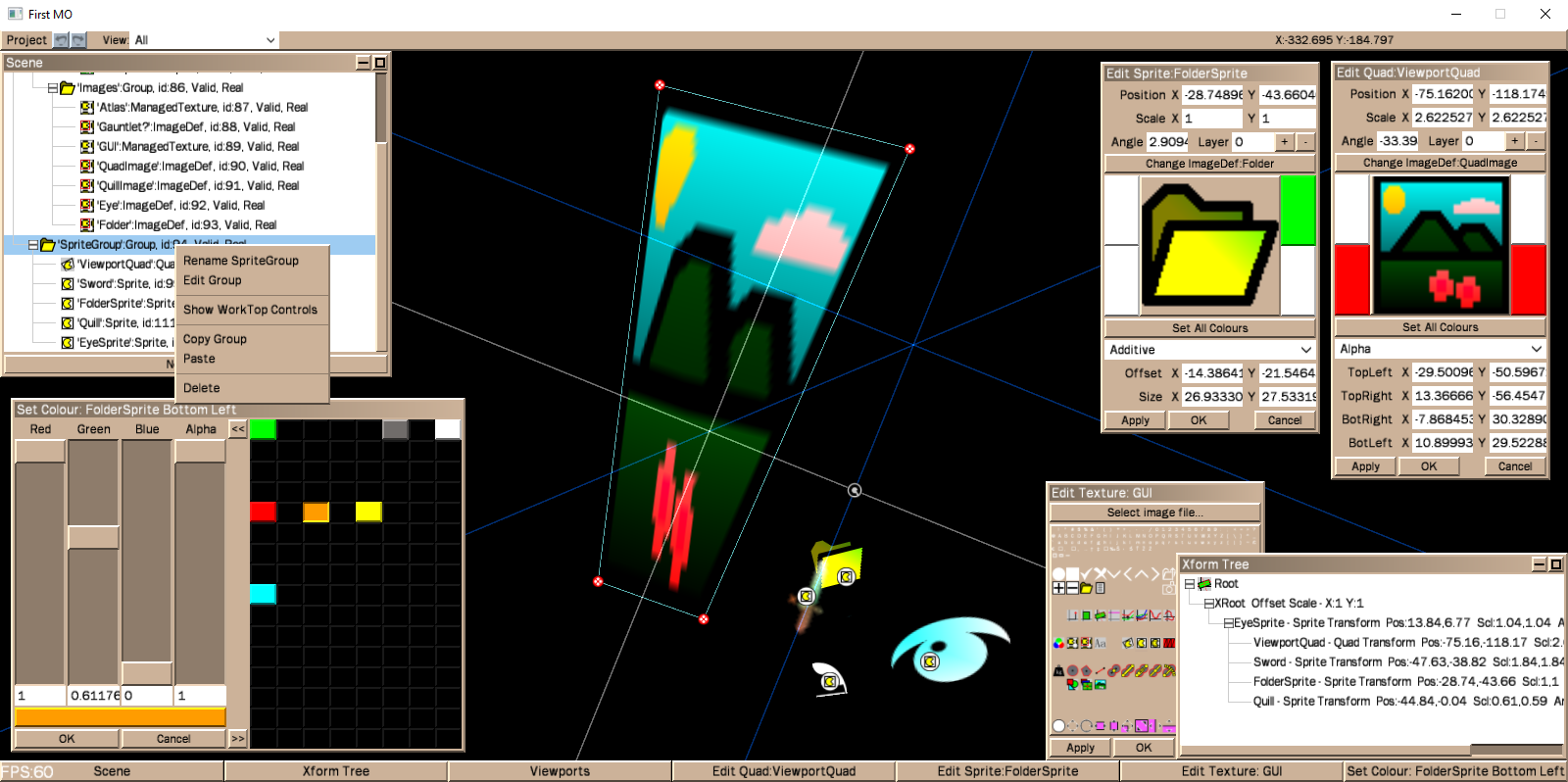Collapse the XRoot node in Xform Tree
Screen dimensions: 1568x782
click(1209, 604)
